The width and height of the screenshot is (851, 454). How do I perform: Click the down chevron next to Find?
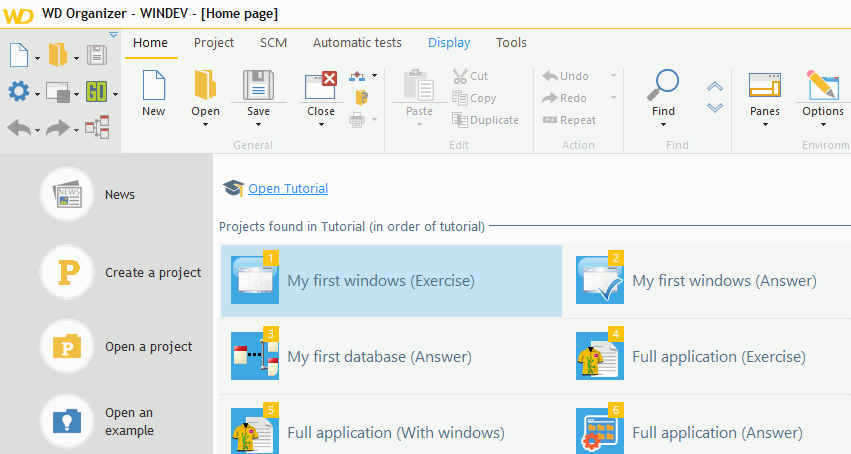[715, 107]
